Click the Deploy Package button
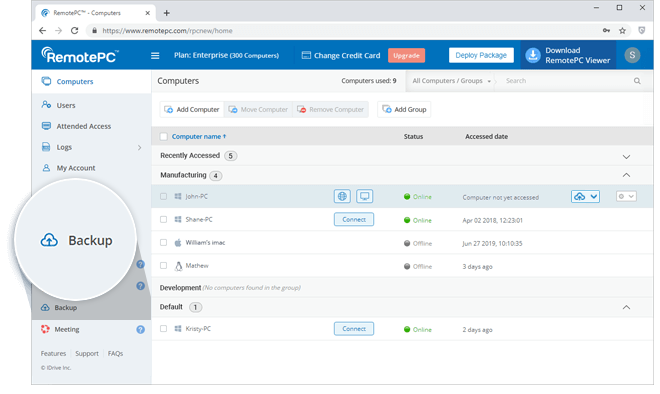 pos(481,55)
